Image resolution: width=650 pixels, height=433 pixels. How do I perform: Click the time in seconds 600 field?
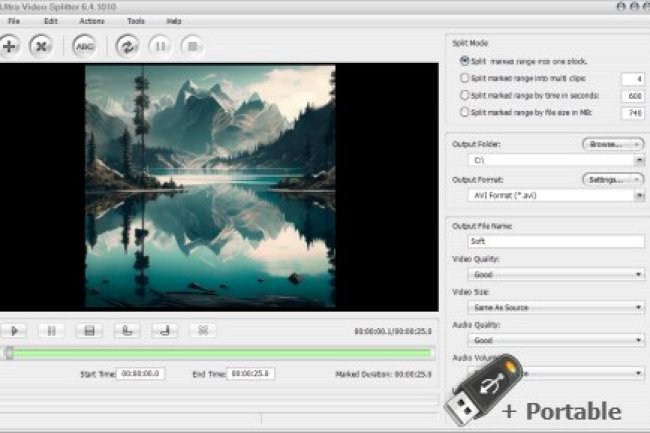coord(633,96)
